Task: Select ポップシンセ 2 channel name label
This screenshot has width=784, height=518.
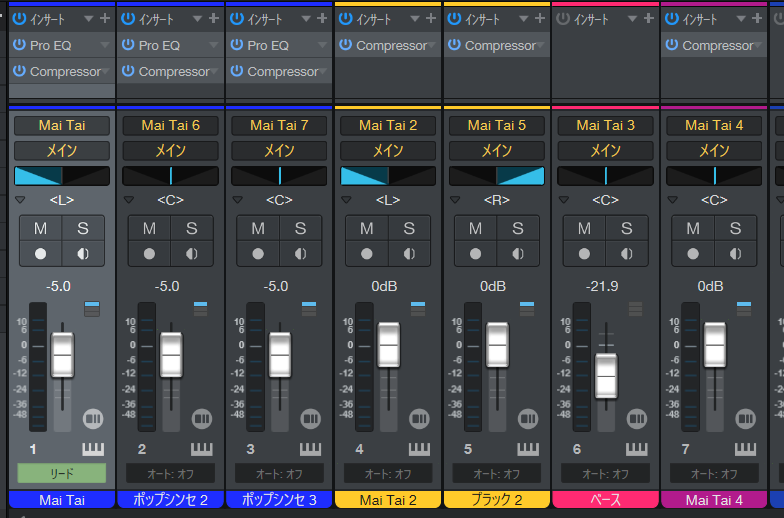Action: coord(170,500)
